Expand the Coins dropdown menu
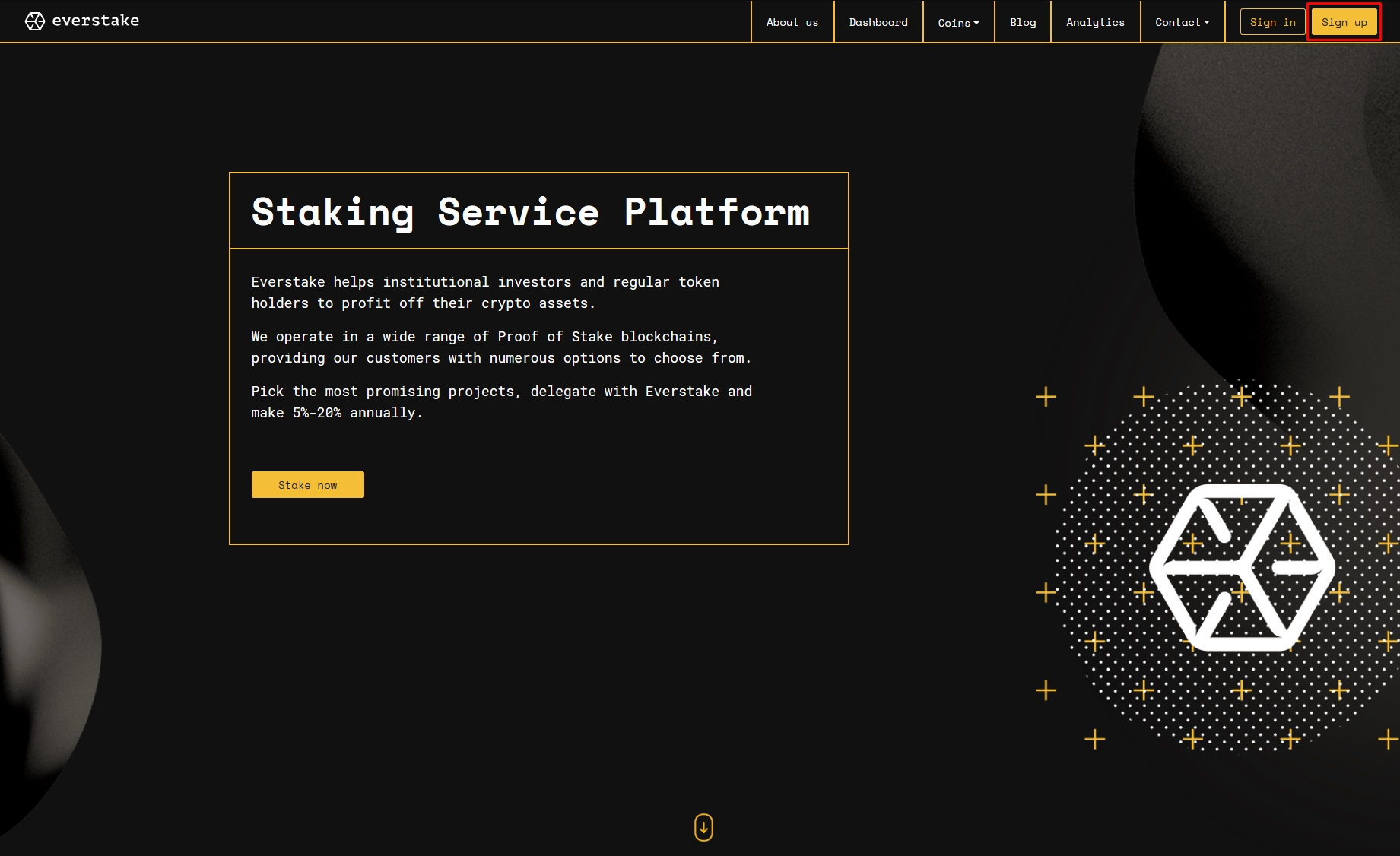The height and width of the screenshot is (856, 1400). coord(958,22)
